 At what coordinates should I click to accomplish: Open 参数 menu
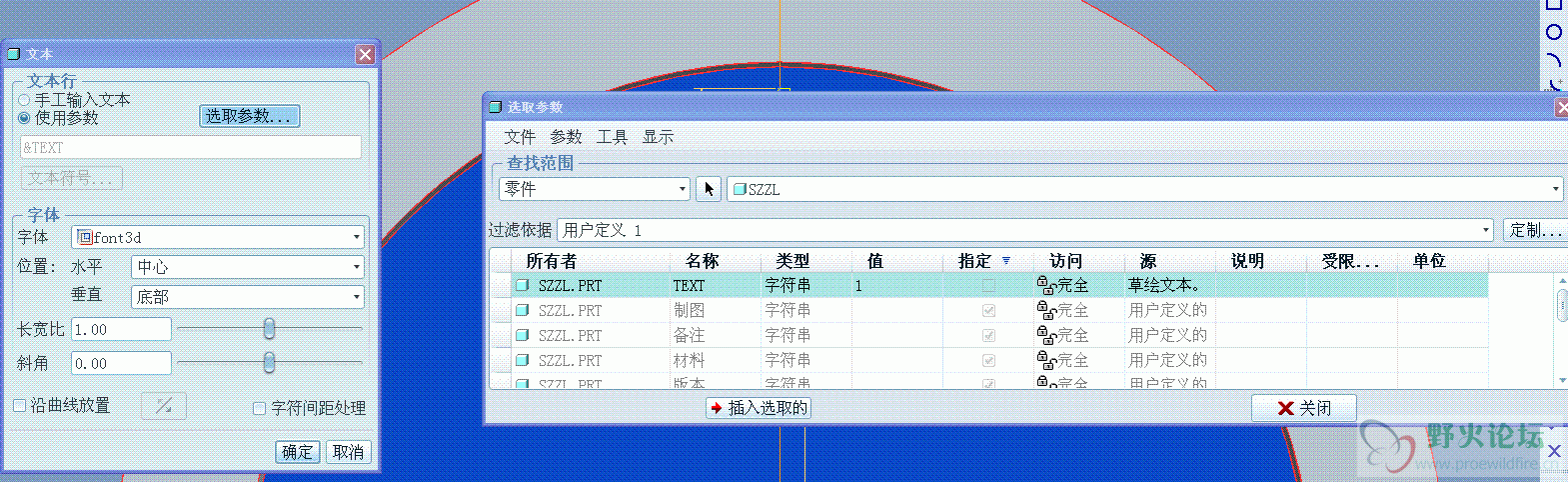pyautogui.click(x=566, y=137)
